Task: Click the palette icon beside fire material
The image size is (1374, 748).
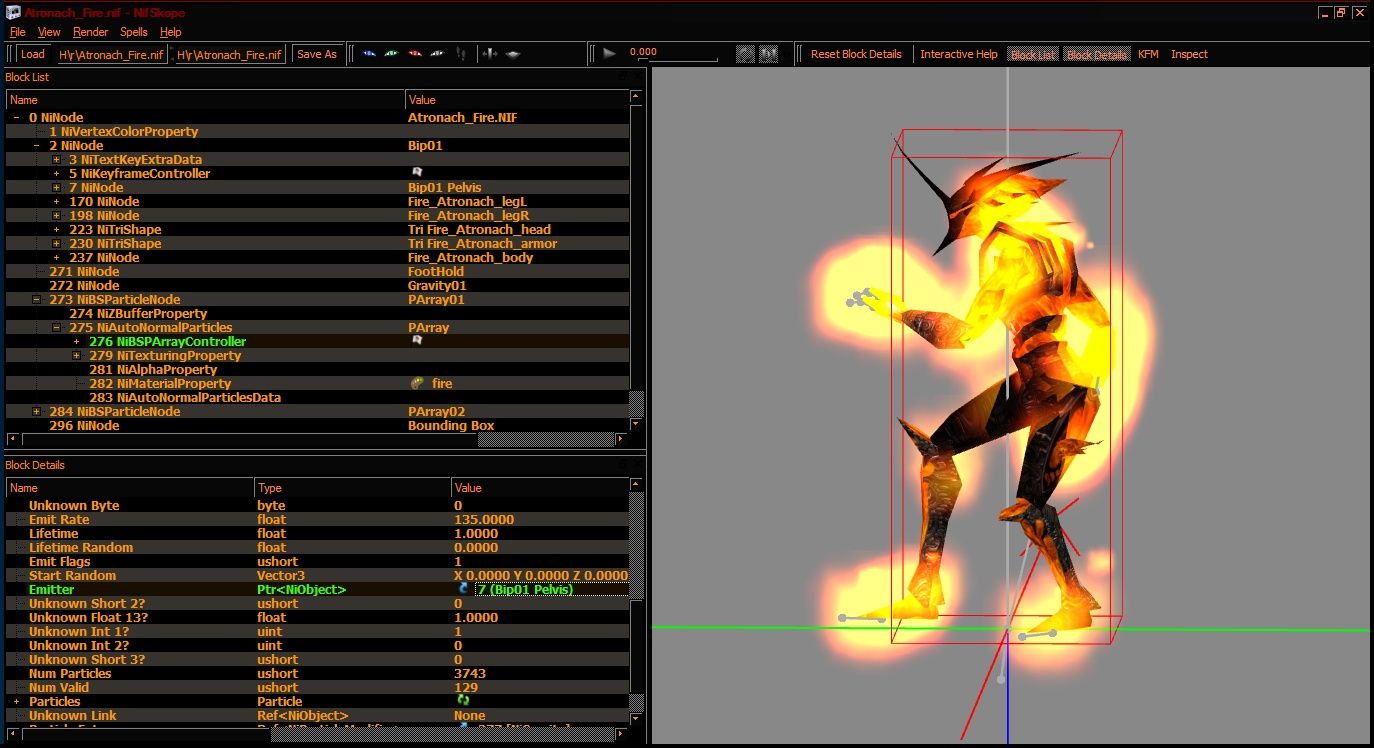Action: click(x=417, y=383)
